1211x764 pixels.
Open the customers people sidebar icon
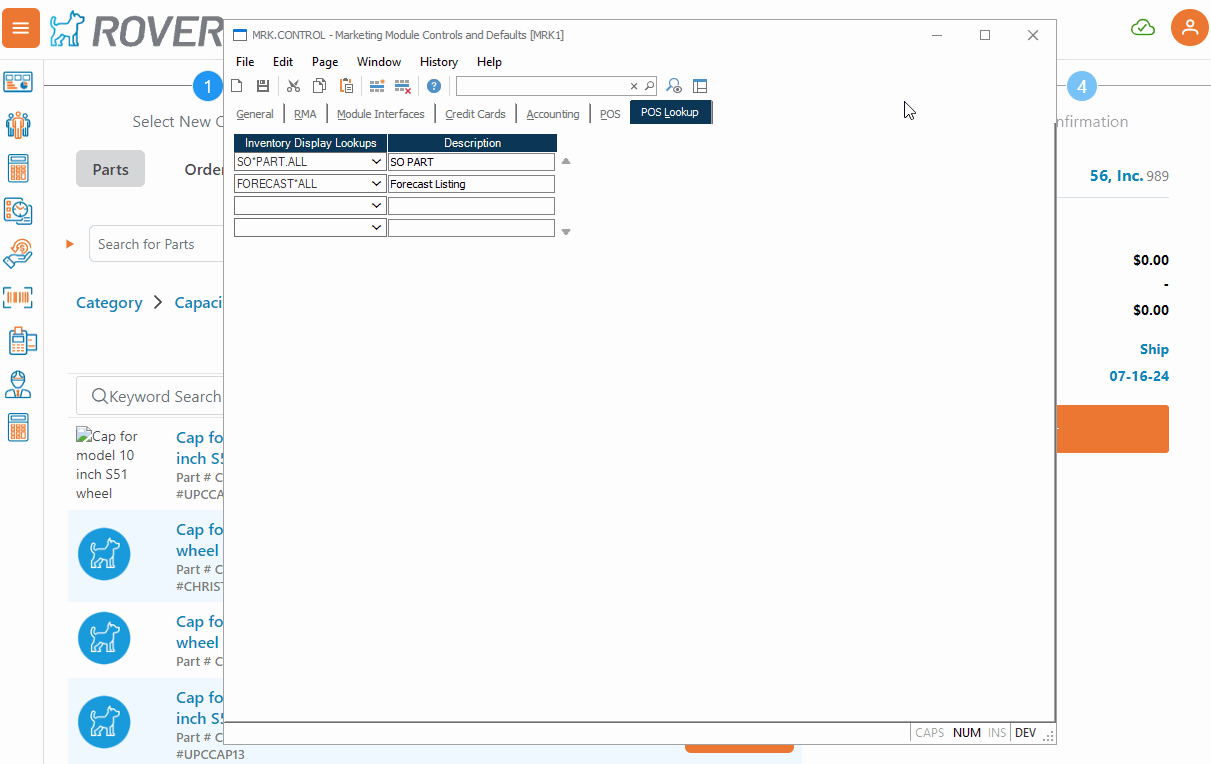[x=18, y=125]
